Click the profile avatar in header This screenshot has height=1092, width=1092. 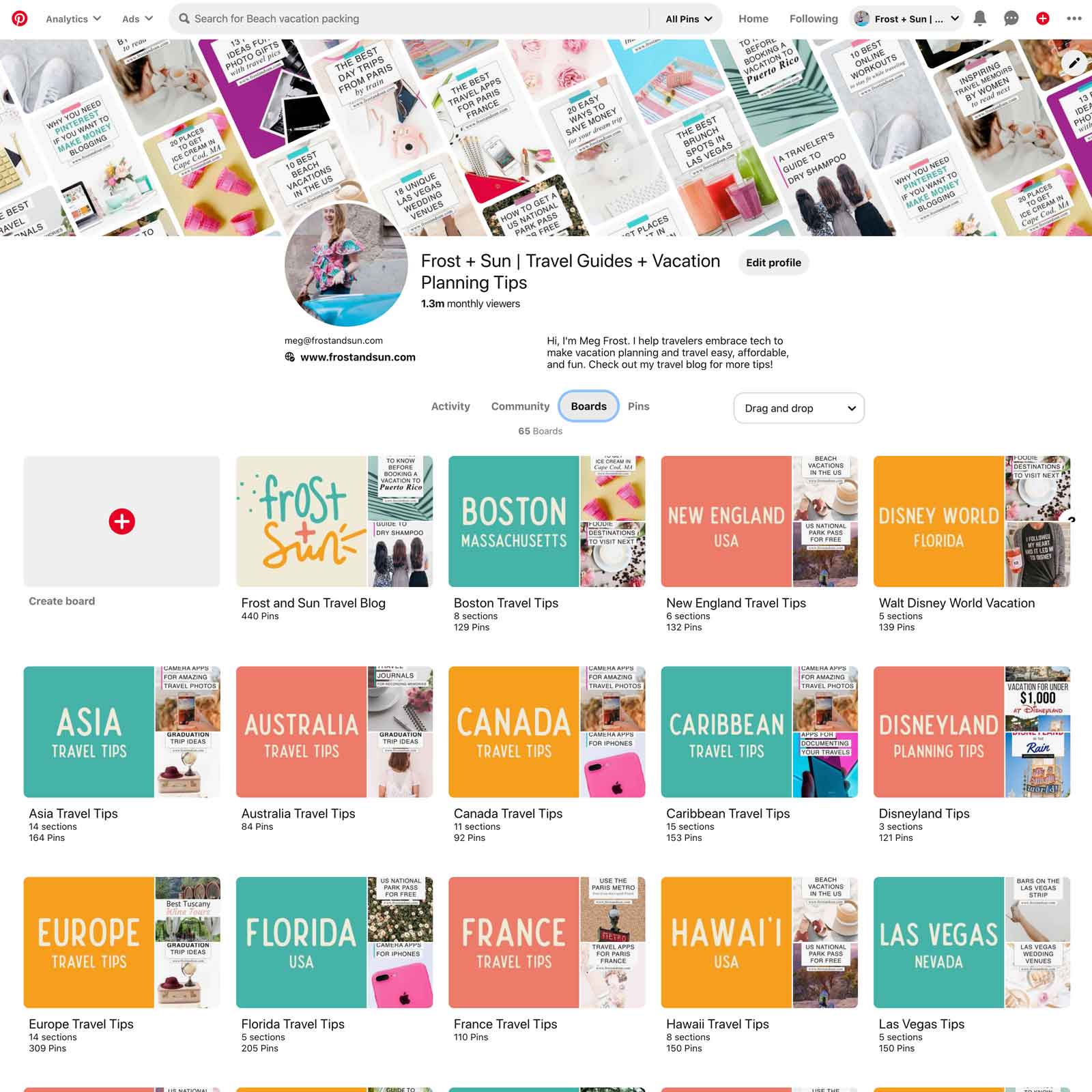862,18
